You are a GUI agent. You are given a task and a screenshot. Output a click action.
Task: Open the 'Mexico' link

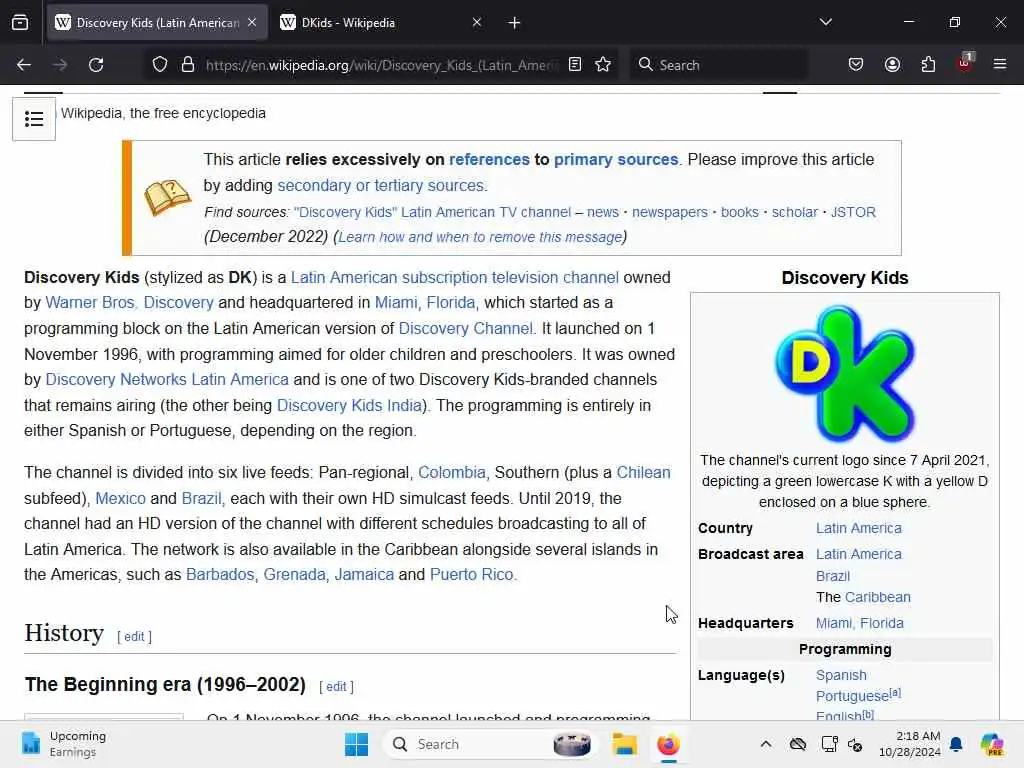click(120, 498)
